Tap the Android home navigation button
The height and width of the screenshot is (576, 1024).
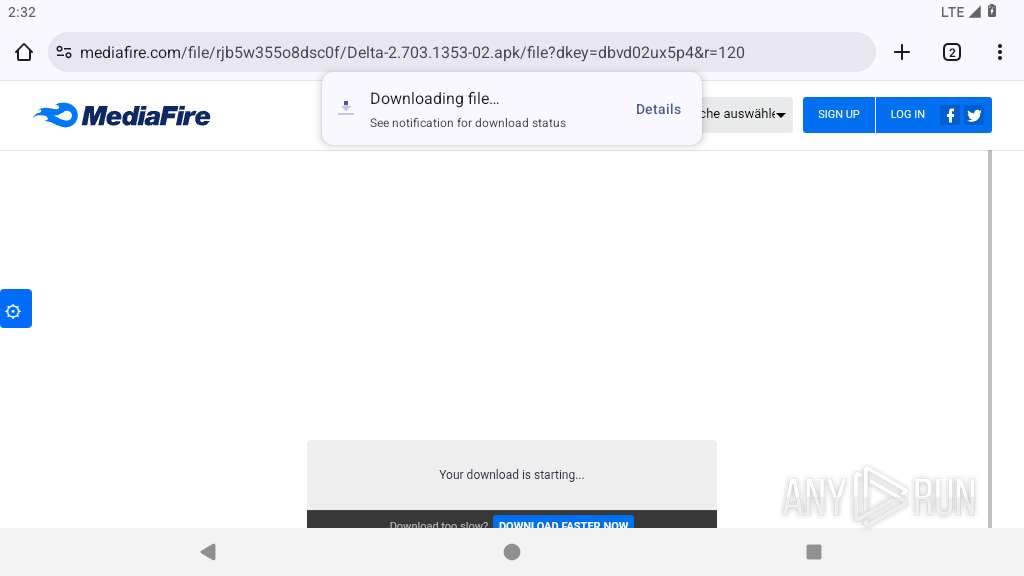512,552
